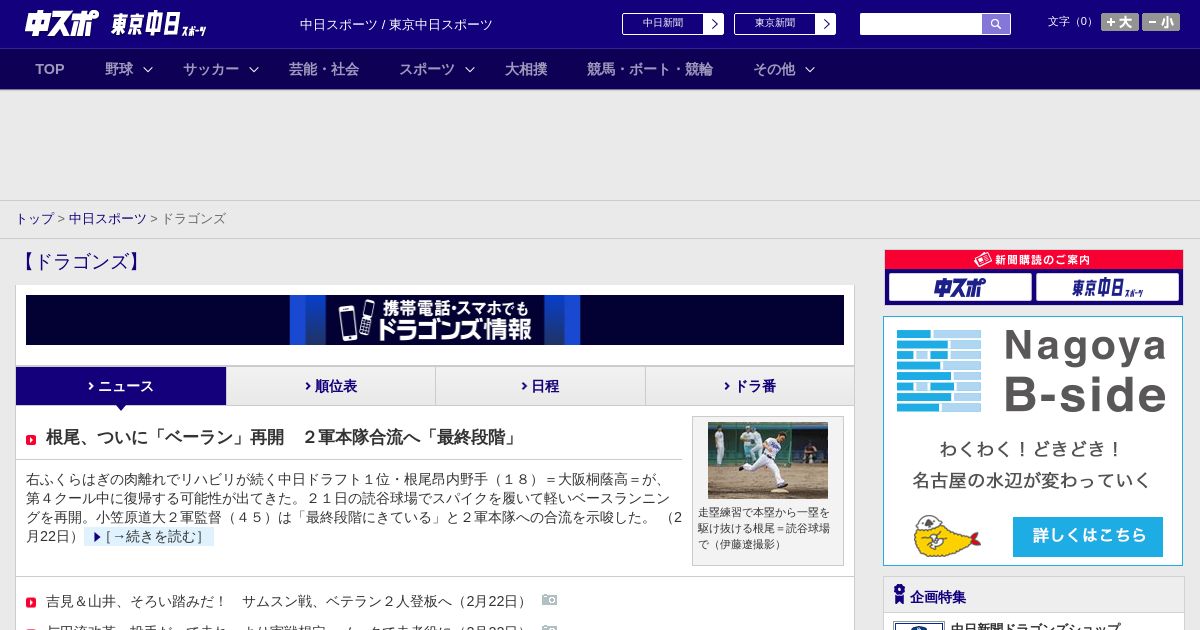Viewport: 1200px width, 630px height.
Task: Switch to the 順位表 tab
Action: point(331,386)
